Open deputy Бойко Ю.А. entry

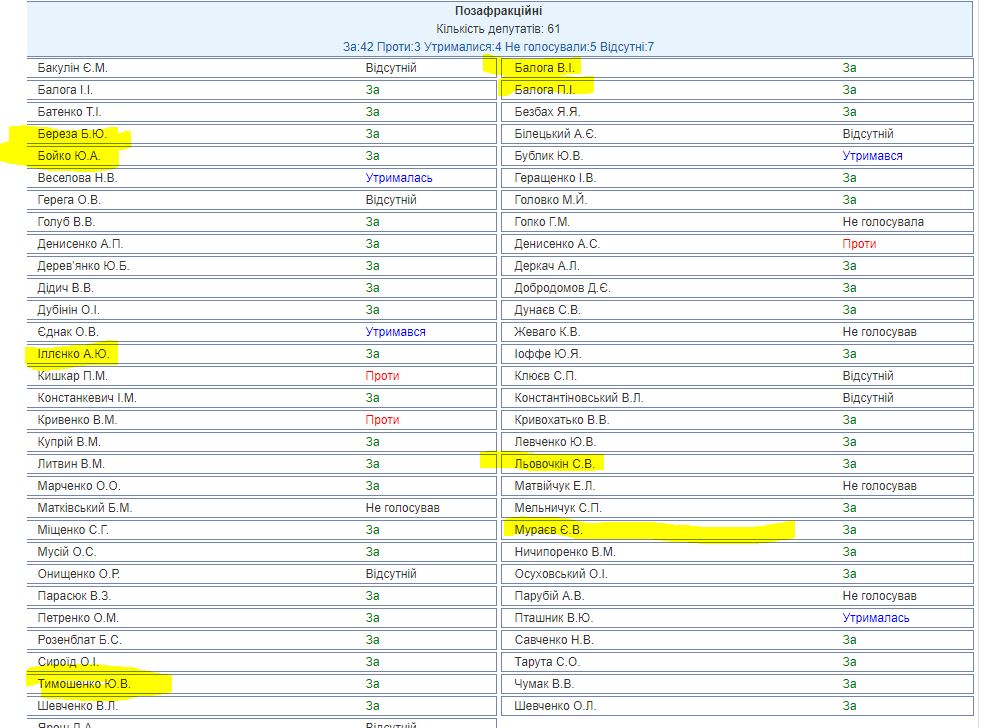(69, 156)
